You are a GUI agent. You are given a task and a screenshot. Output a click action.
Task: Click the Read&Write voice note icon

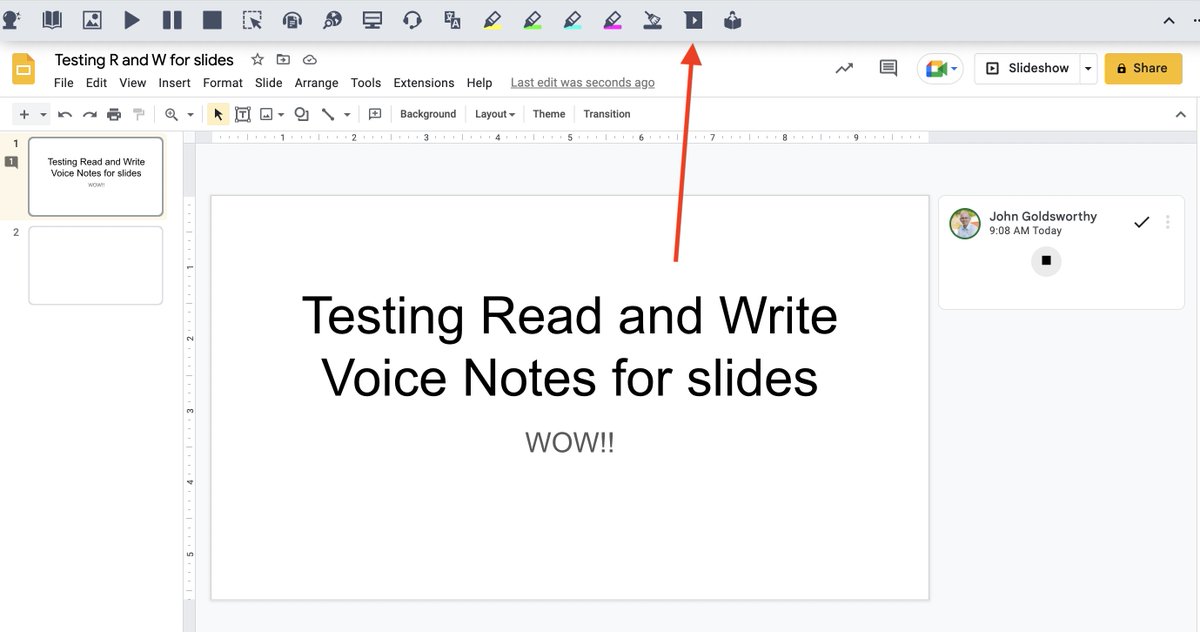[x=692, y=19]
